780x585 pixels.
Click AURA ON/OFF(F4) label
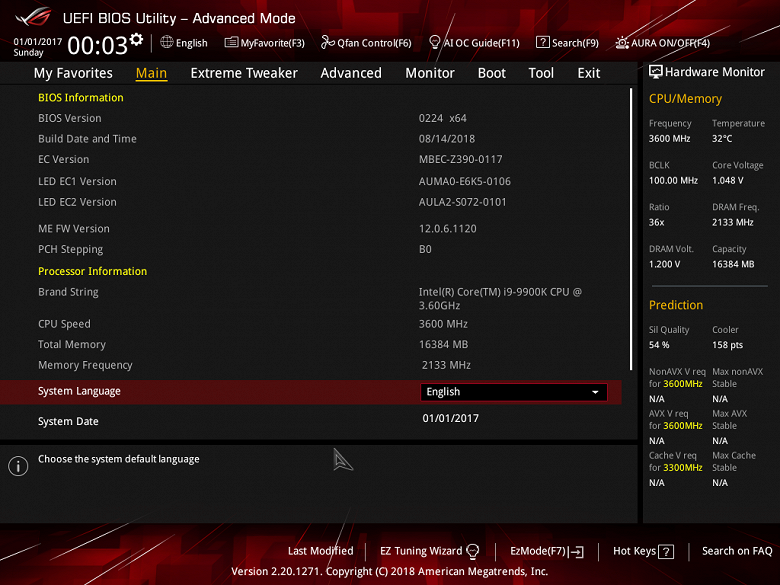coord(670,43)
